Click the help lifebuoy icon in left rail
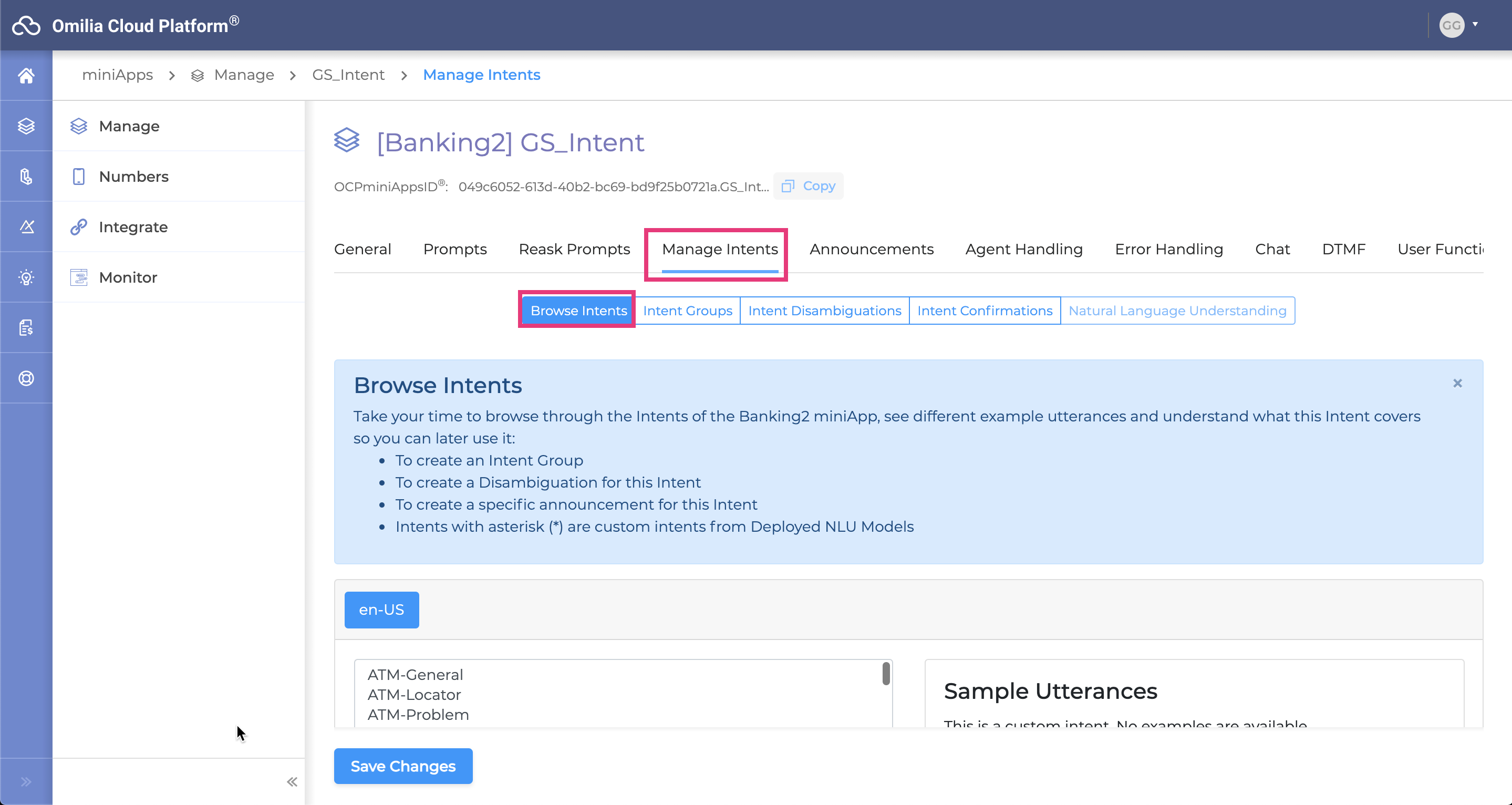This screenshot has height=805, width=1512. [x=26, y=378]
